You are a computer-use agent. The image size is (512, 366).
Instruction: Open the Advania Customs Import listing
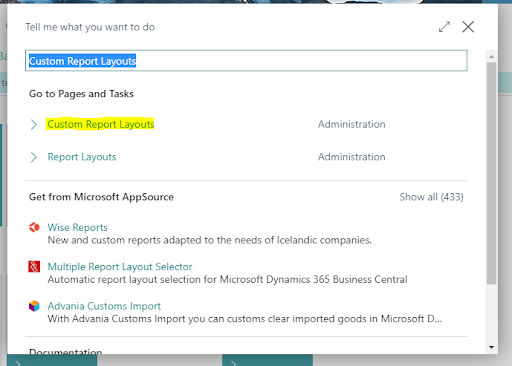click(x=104, y=306)
